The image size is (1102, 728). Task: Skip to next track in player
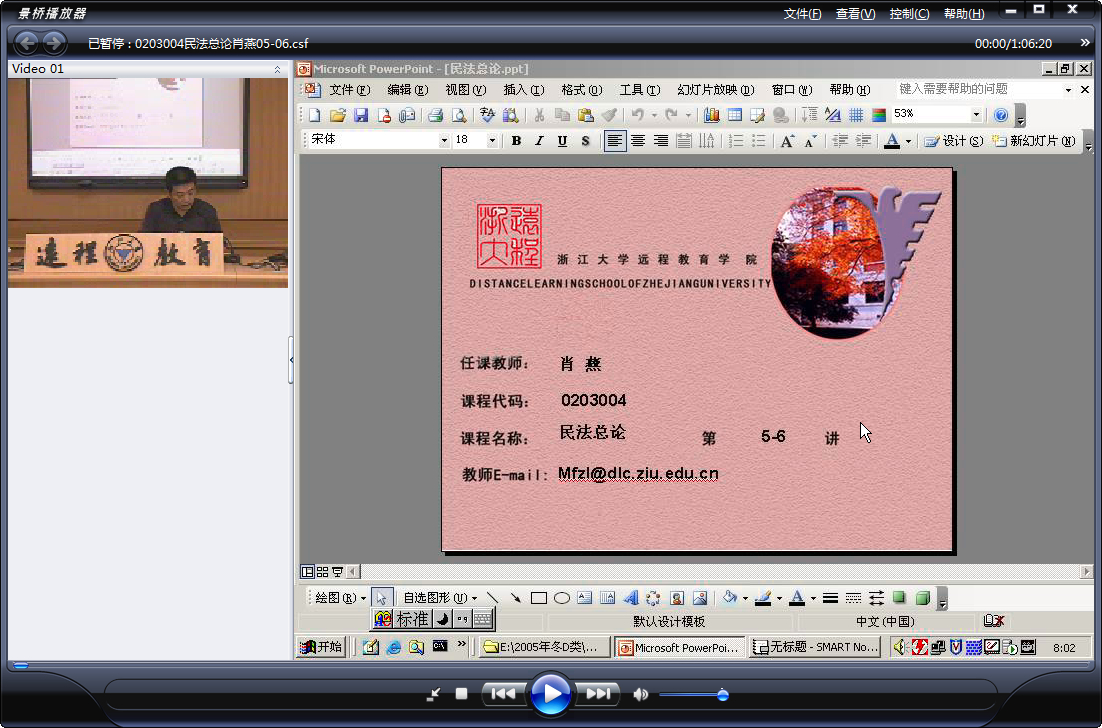(598, 694)
